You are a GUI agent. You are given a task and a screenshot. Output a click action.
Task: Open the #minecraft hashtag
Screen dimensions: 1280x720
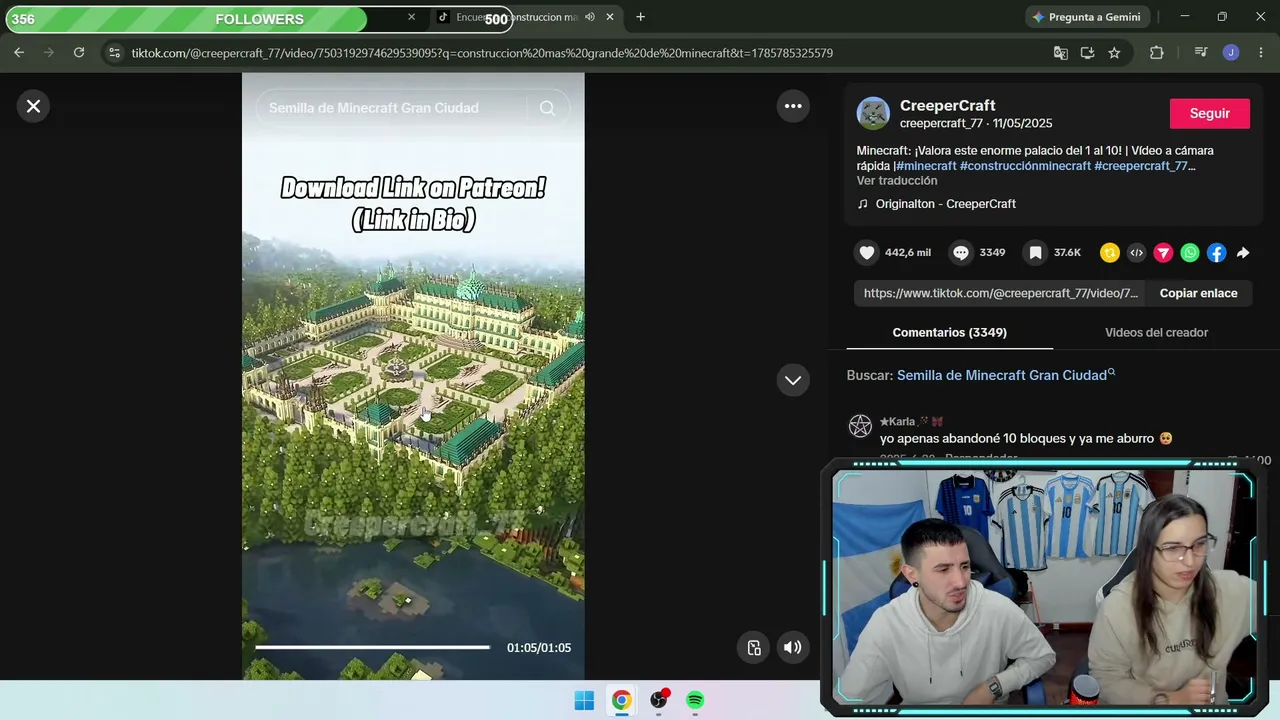coord(926,166)
